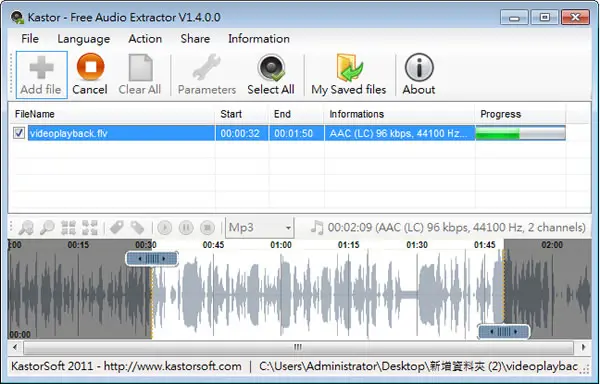600x384 pixels.
Task: Select the videoplayback.flv file name
Action: [x=69, y=133]
